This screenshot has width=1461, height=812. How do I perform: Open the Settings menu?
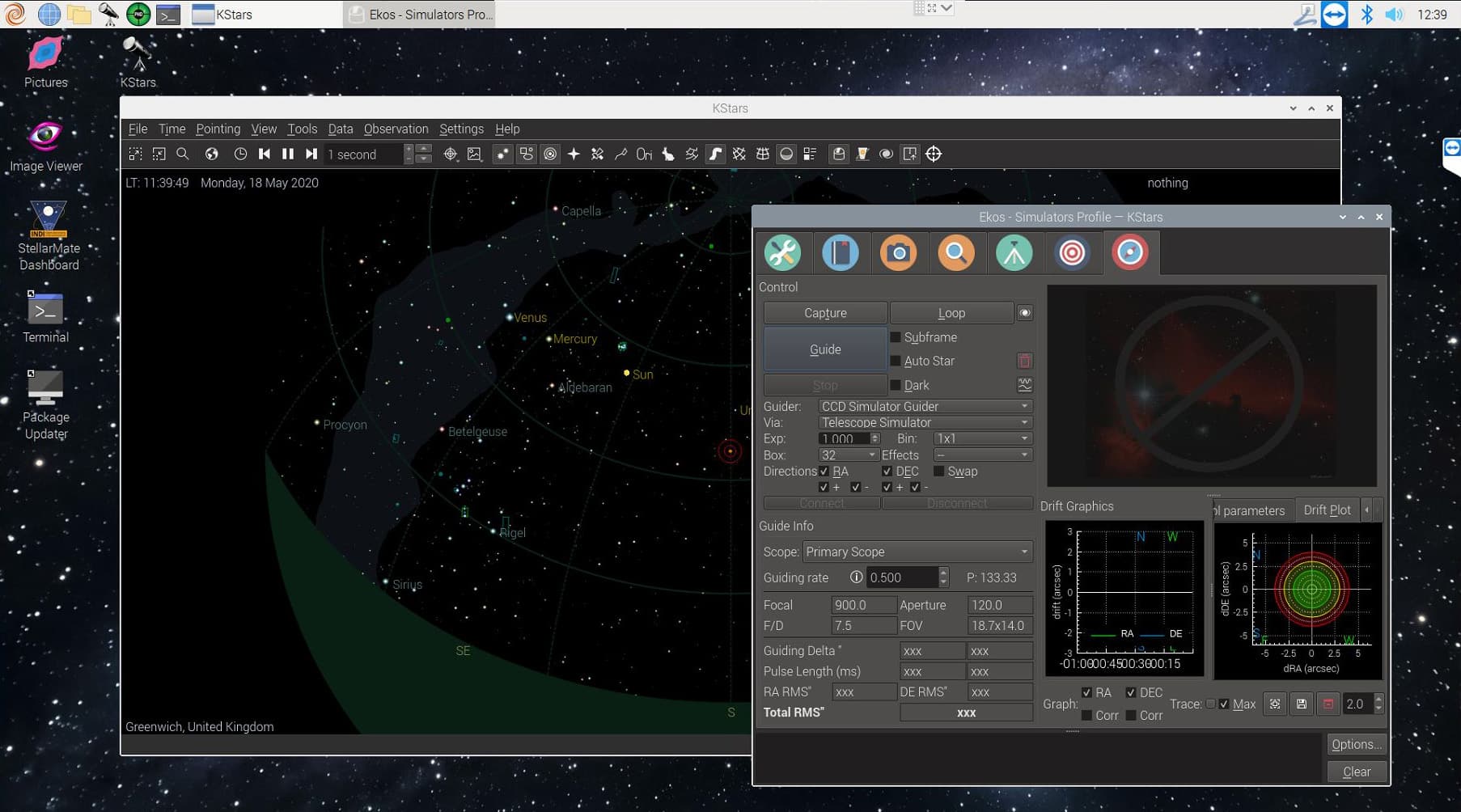coord(461,129)
